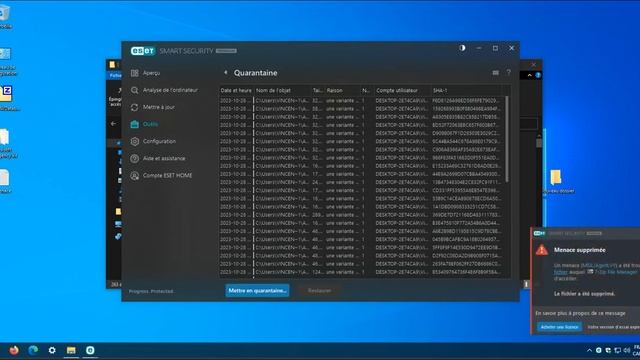Go back with arrow beside Quarantaine
This screenshot has width=640, height=360.
(225, 73)
